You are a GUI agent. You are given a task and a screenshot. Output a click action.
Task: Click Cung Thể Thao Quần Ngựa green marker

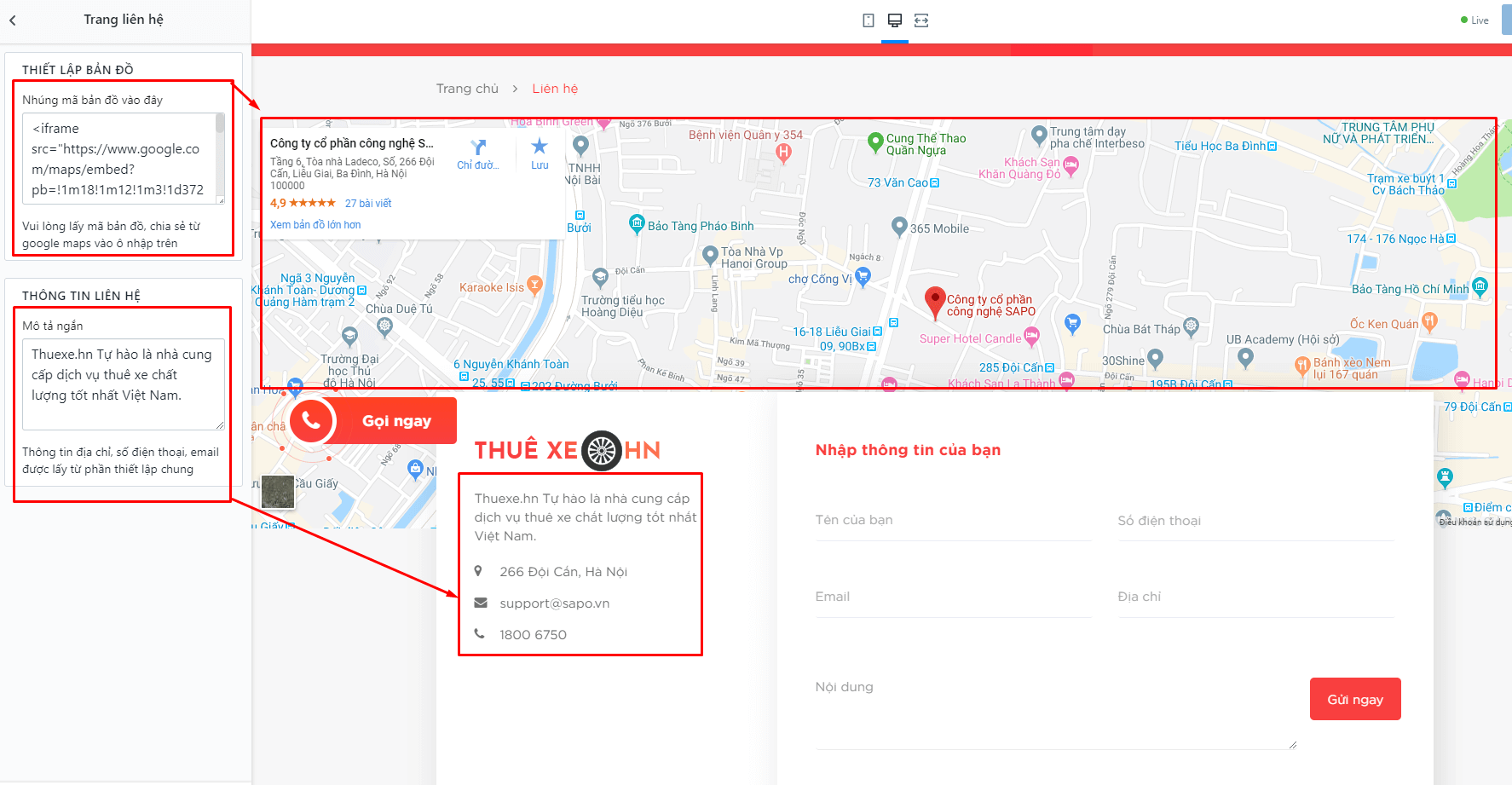[x=875, y=142]
